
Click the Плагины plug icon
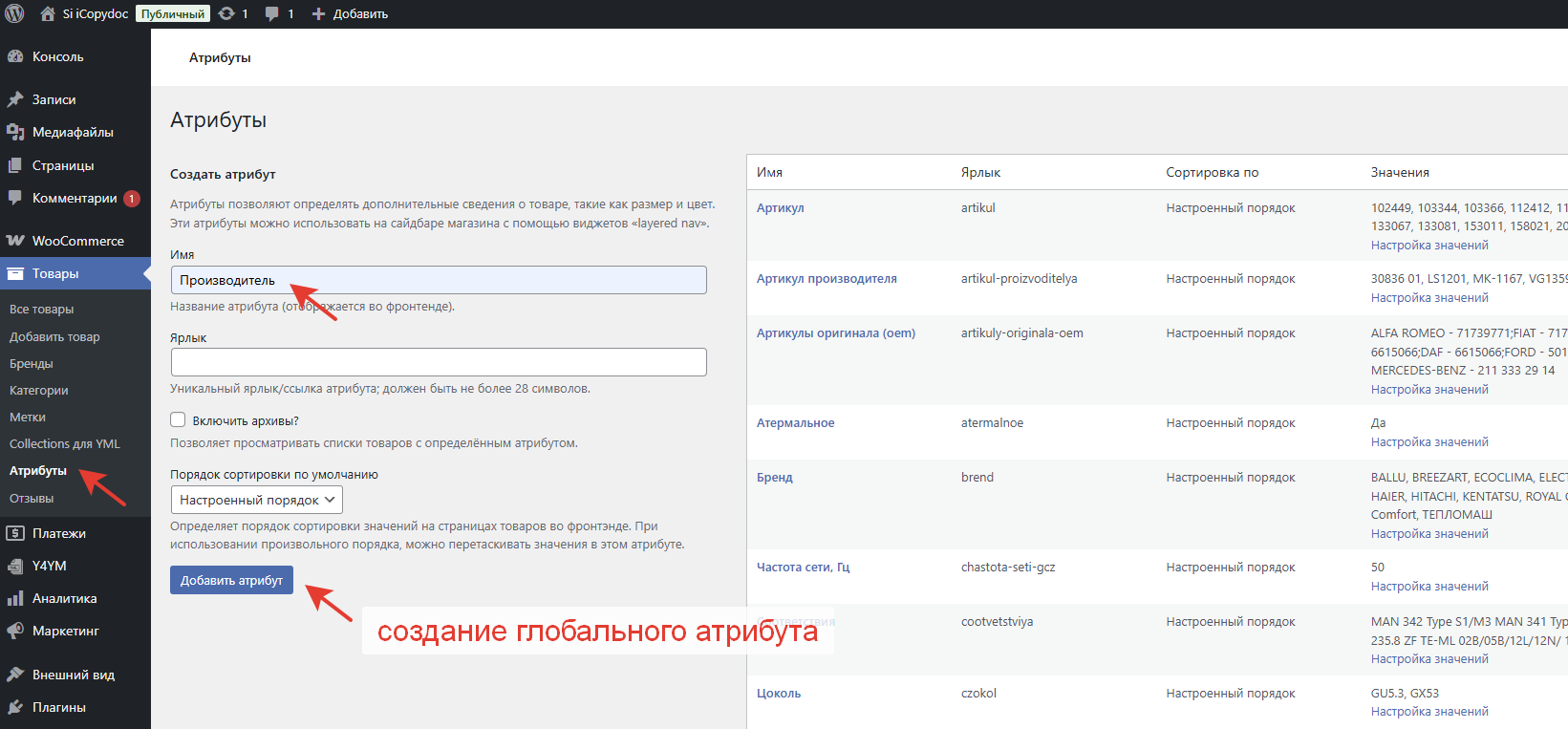pyautogui.click(x=15, y=707)
